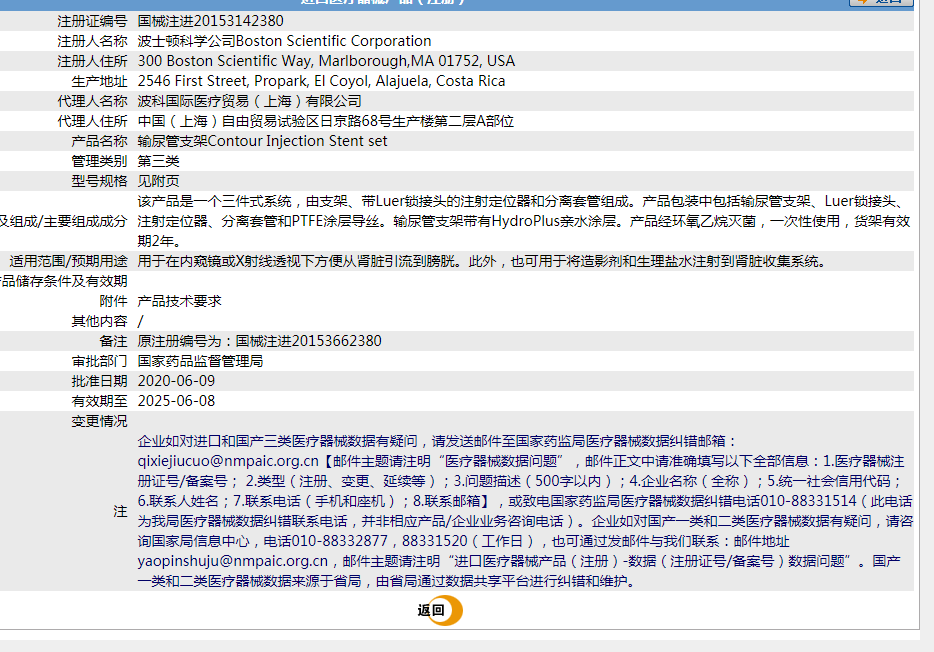Click phone number 010-88331514 in the notice
934x652 pixels.
pos(807,501)
